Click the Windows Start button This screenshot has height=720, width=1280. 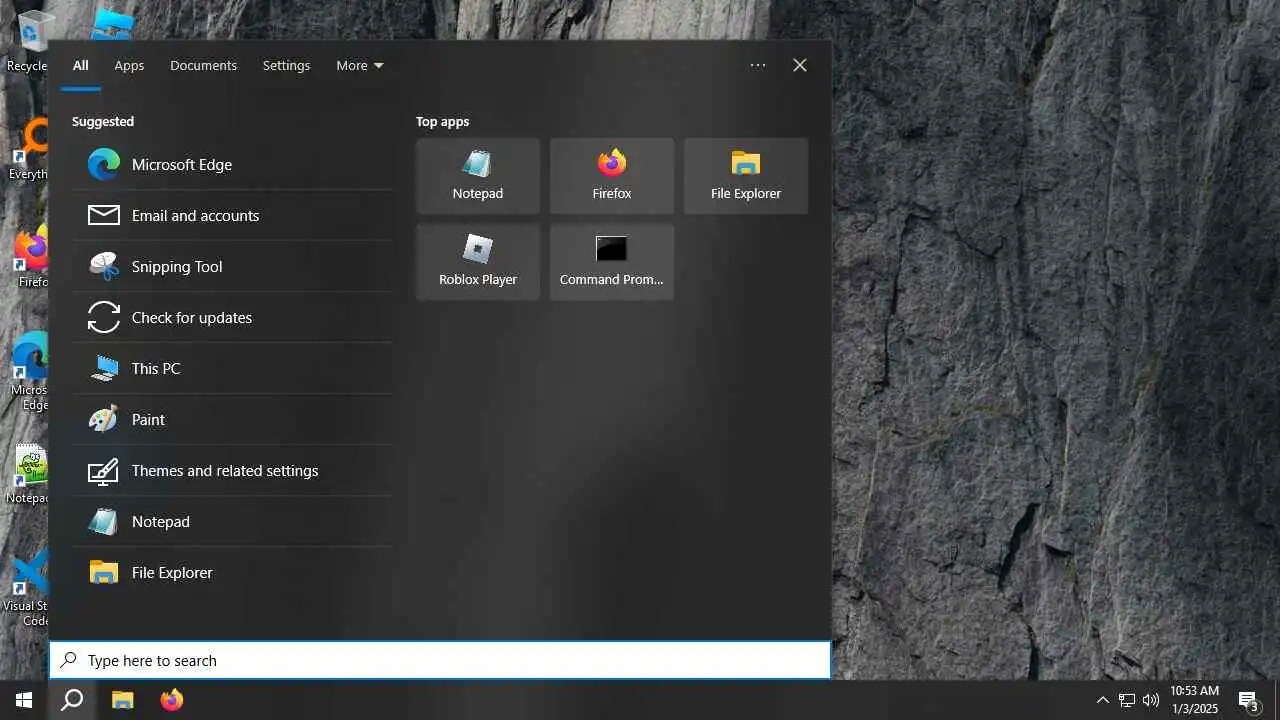[x=24, y=700]
